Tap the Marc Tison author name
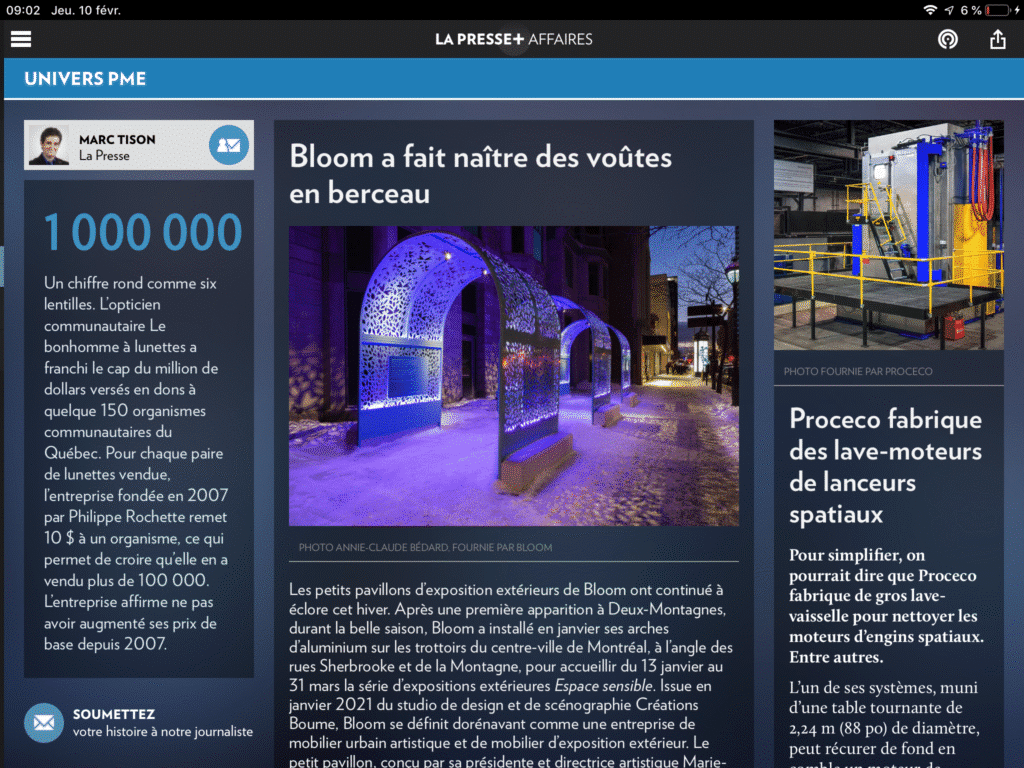The image size is (1024, 768). click(117, 139)
